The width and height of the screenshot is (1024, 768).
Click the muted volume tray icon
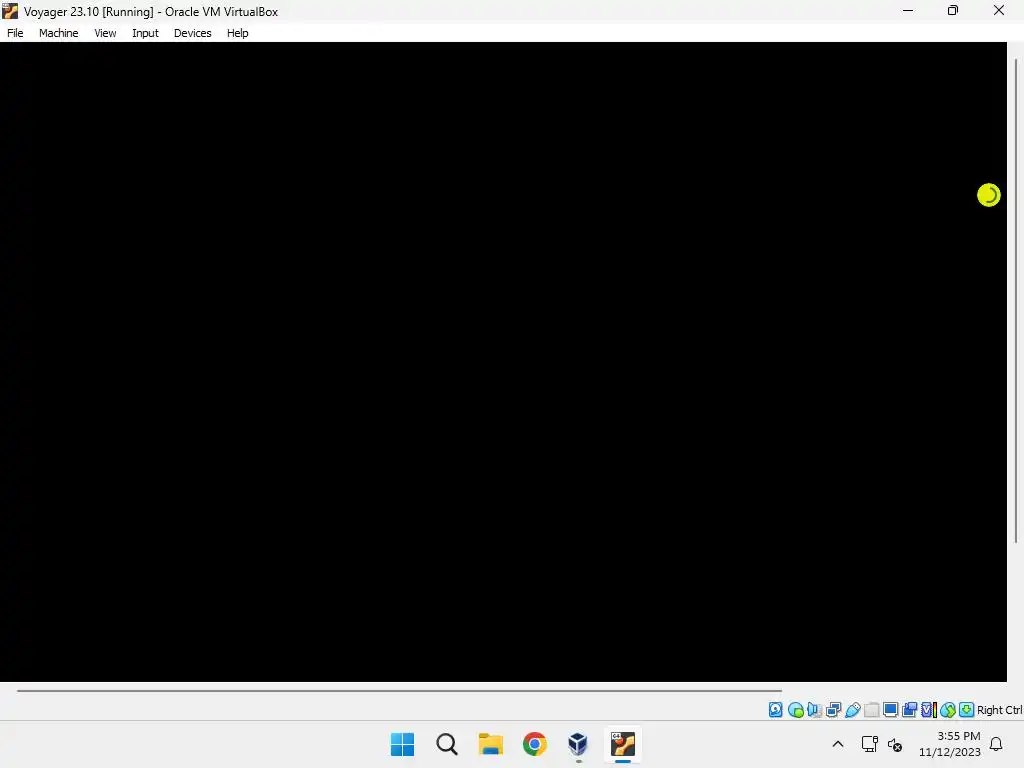[x=895, y=744]
